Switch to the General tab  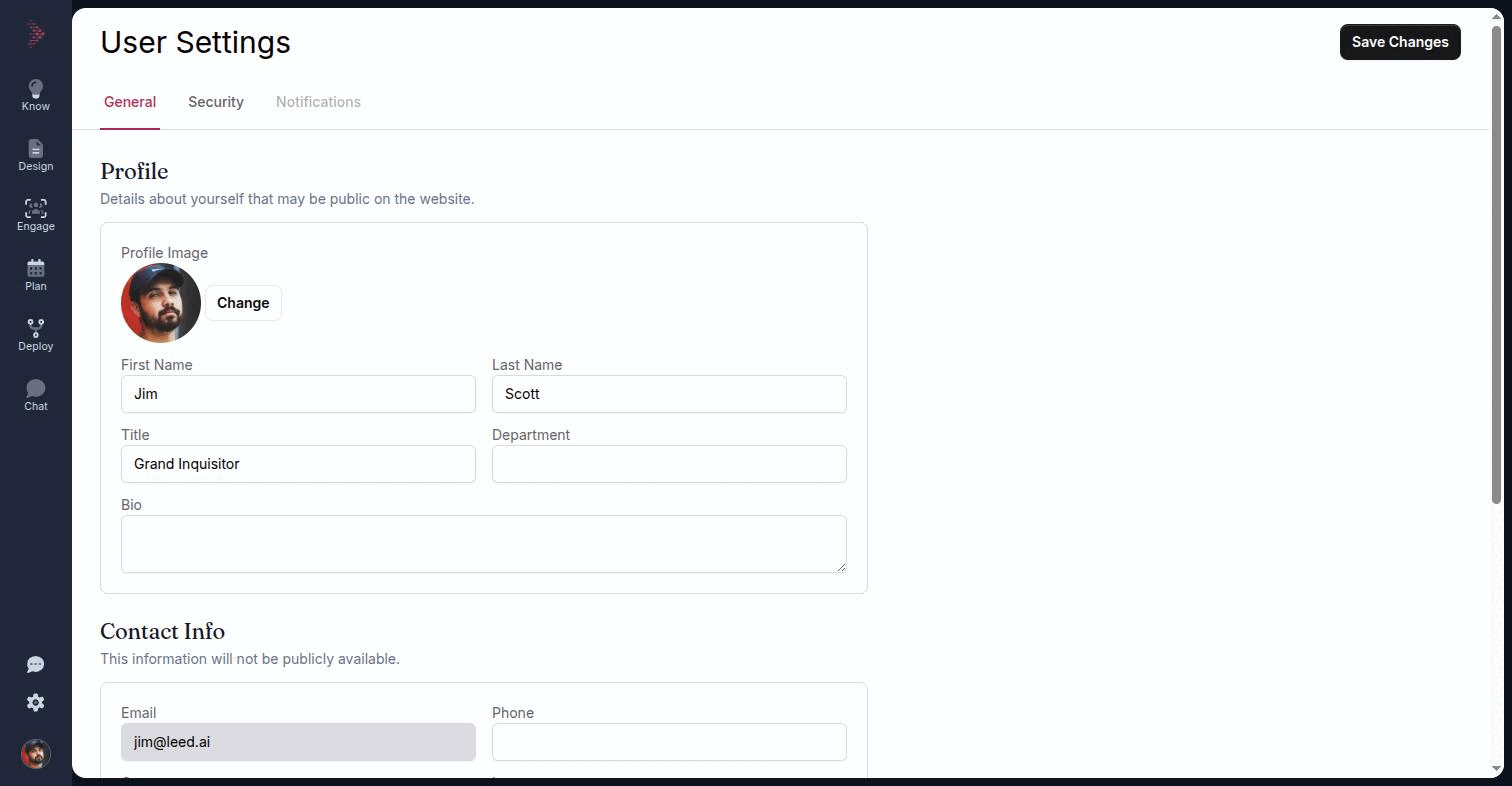pyautogui.click(x=130, y=102)
